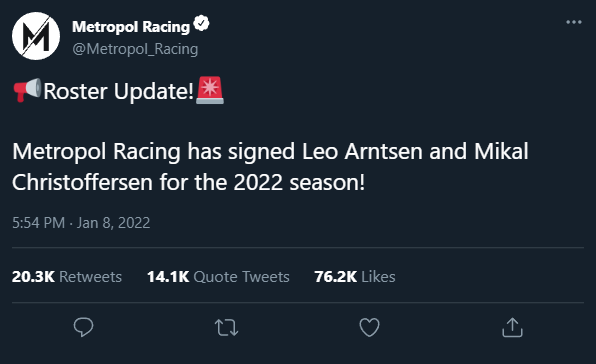
Task: Click the words 2022 season! in tweet
Action: (299, 182)
